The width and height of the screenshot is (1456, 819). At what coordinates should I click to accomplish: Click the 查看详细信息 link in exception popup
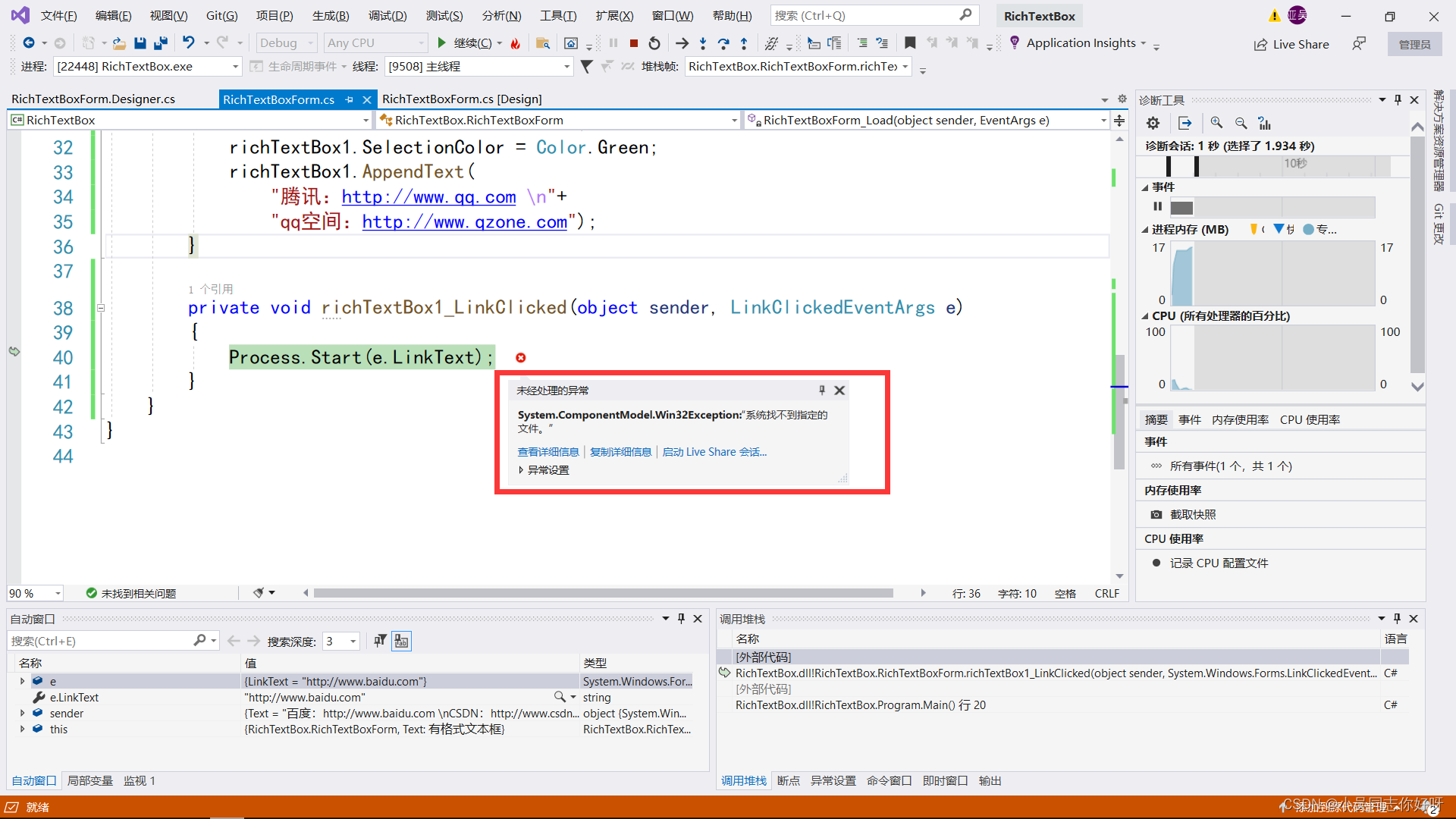[x=548, y=451]
